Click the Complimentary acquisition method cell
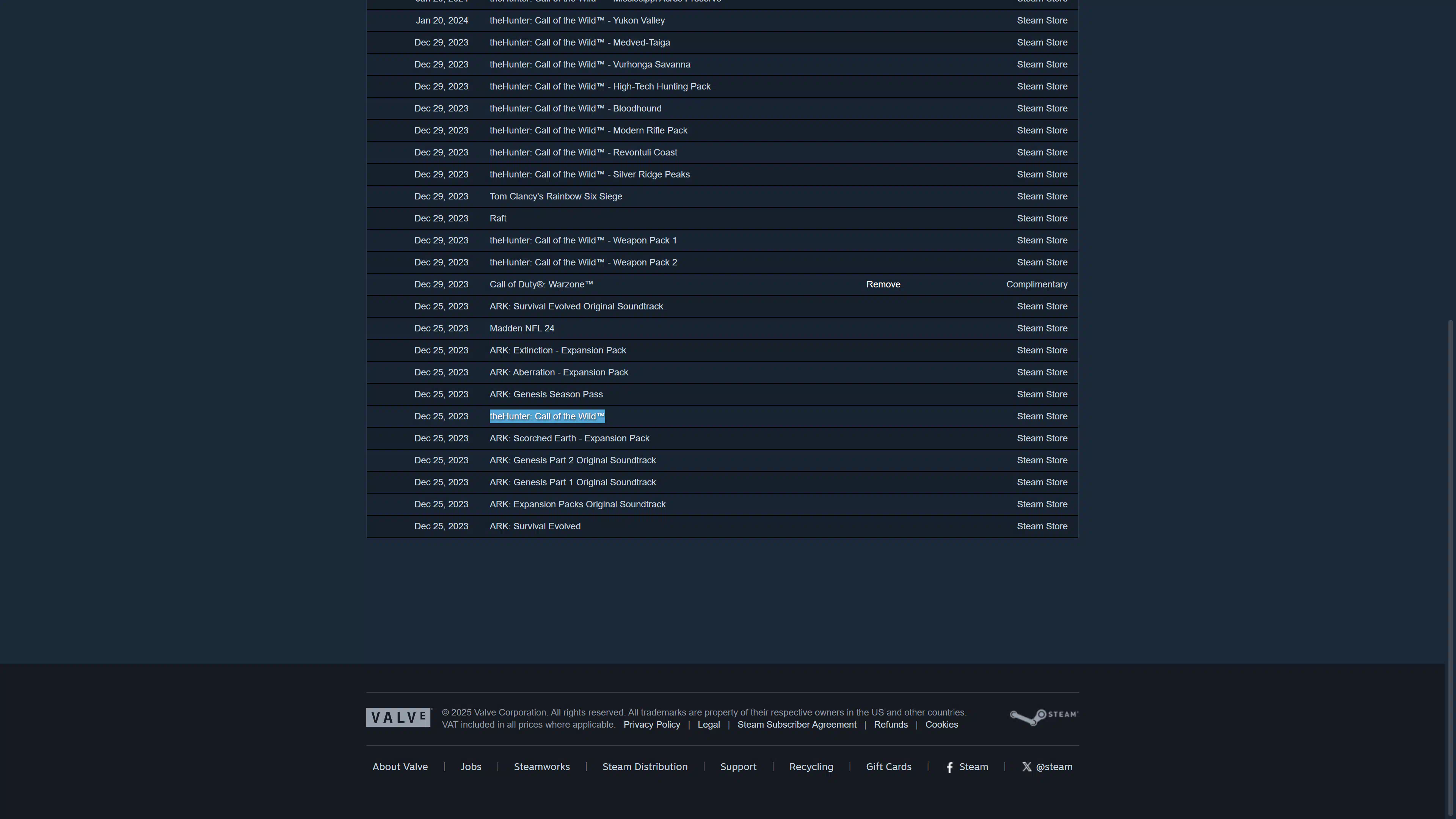 tap(1037, 284)
